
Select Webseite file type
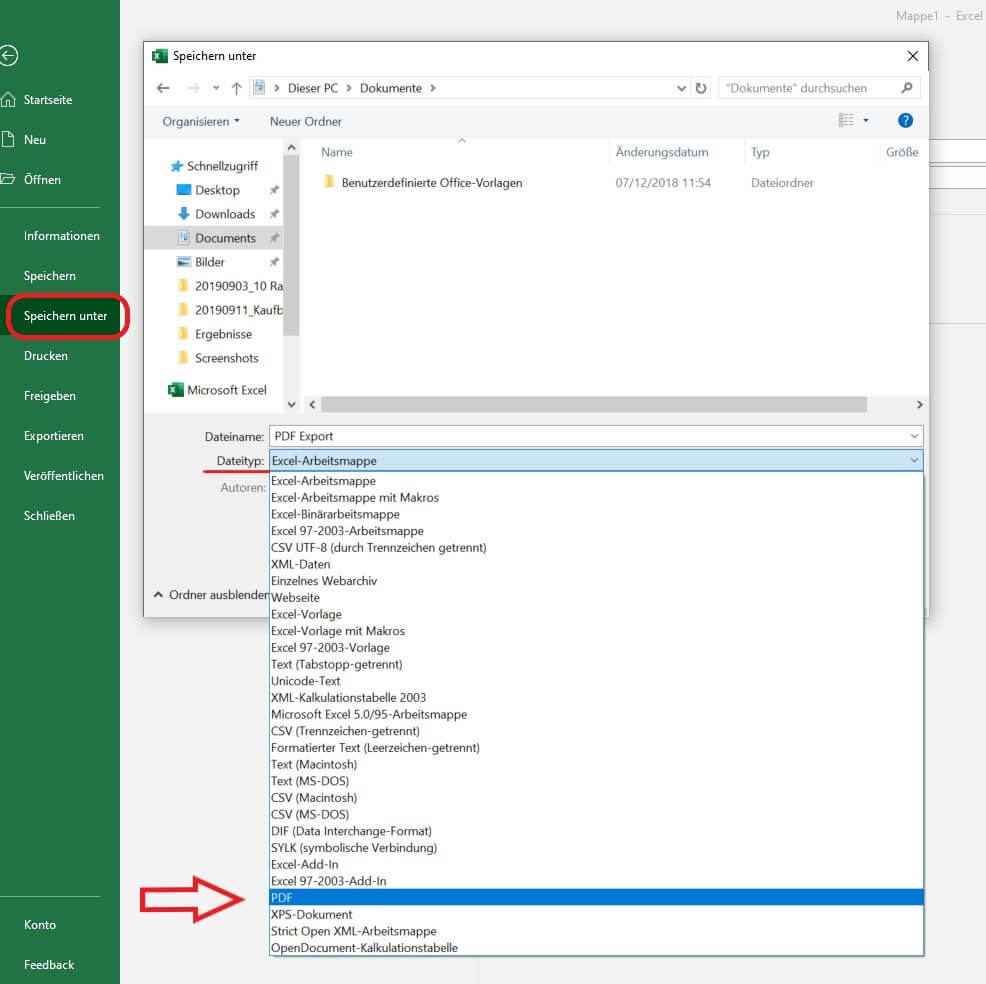596,597
